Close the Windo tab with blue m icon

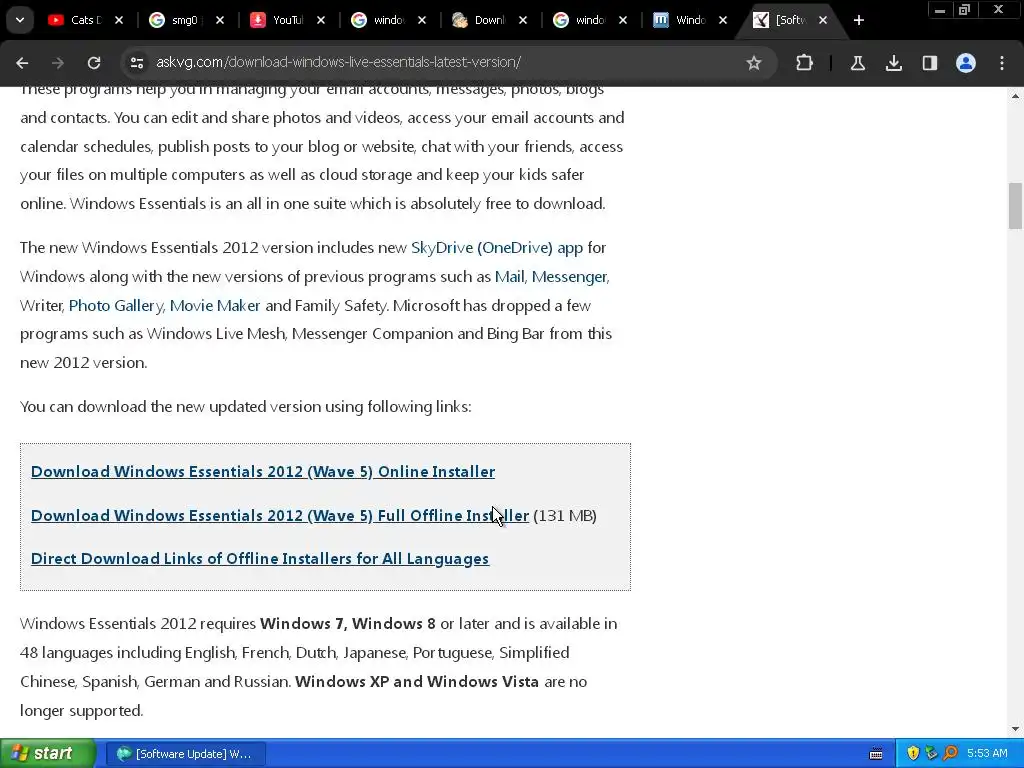tap(723, 20)
